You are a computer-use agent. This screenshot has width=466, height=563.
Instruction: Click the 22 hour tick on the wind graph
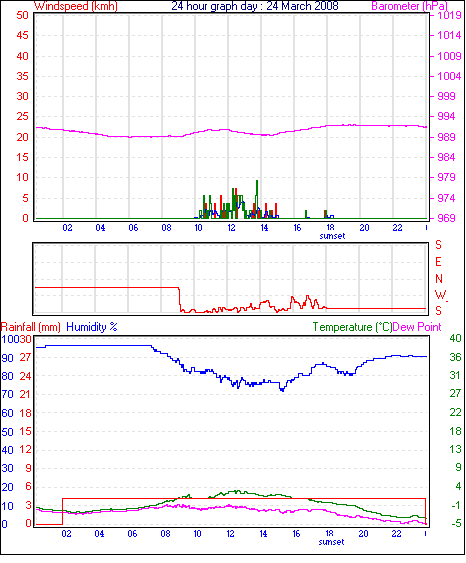click(397, 228)
